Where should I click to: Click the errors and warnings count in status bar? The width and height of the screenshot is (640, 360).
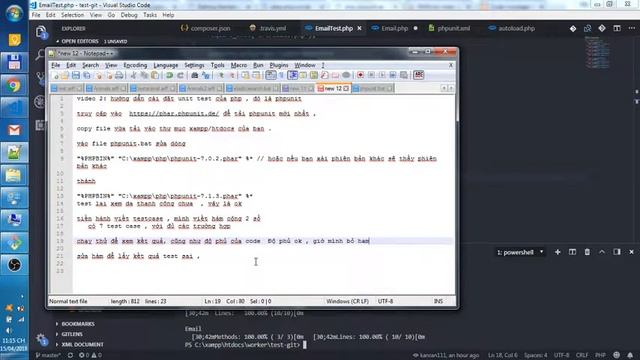point(90,356)
